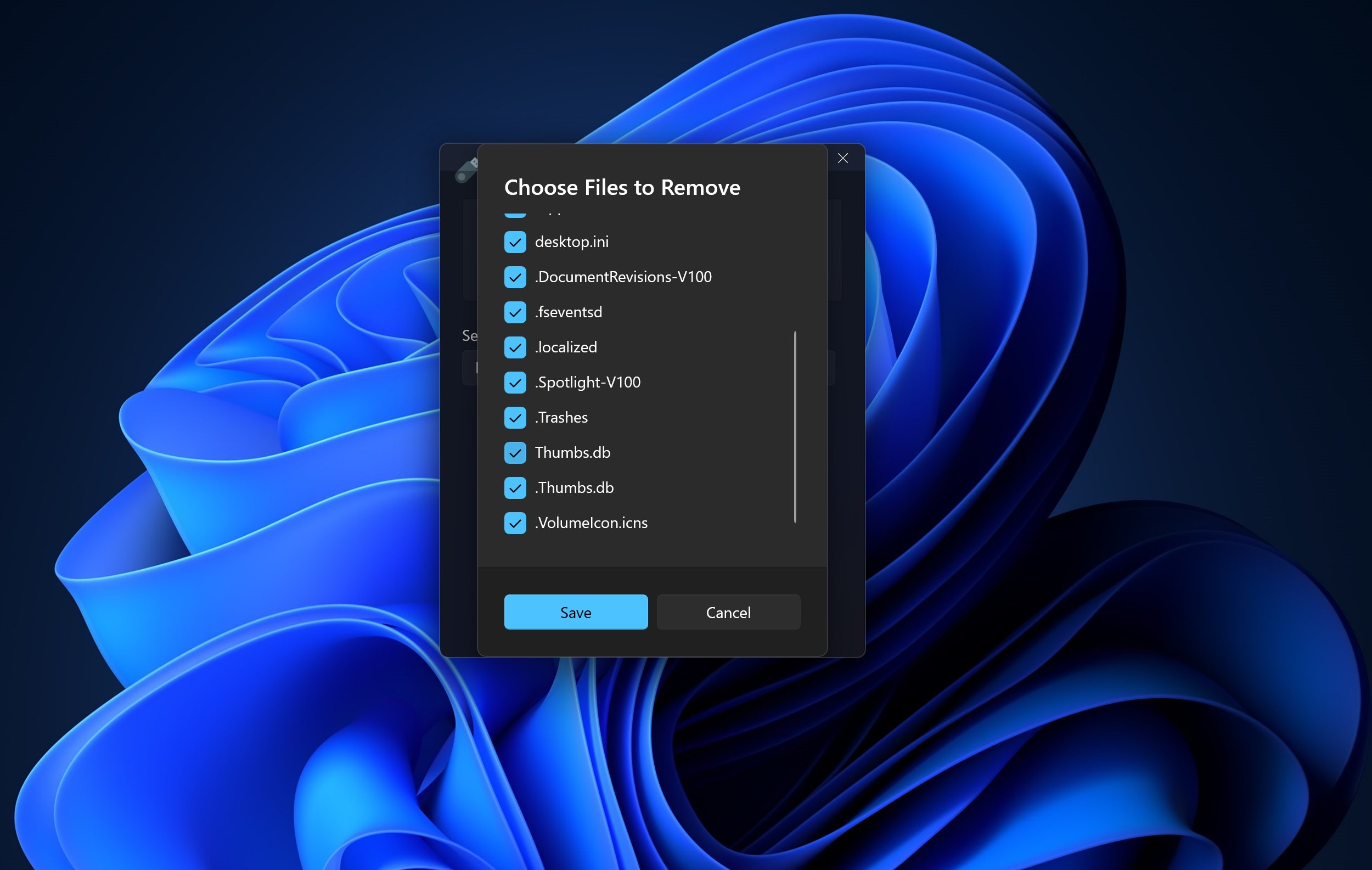Click the file list vertical scrollbar
Viewport: 1372px width, 870px height.
795,426
